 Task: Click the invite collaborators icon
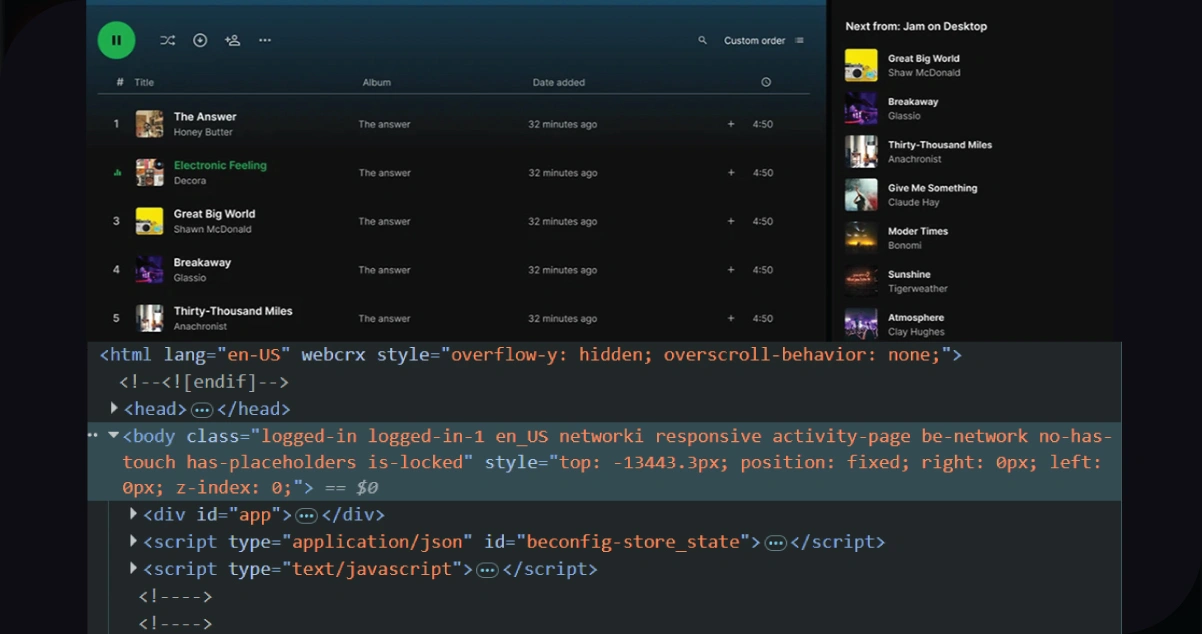point(232,40)
